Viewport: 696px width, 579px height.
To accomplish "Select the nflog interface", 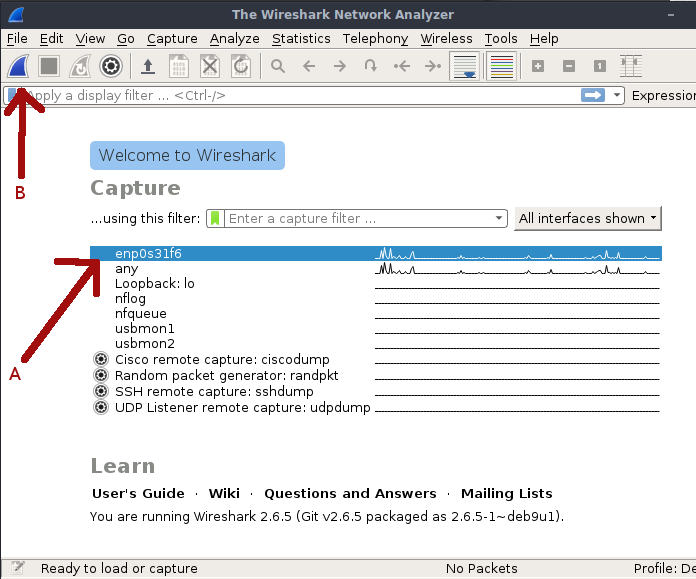I will [x=376, y=298].
